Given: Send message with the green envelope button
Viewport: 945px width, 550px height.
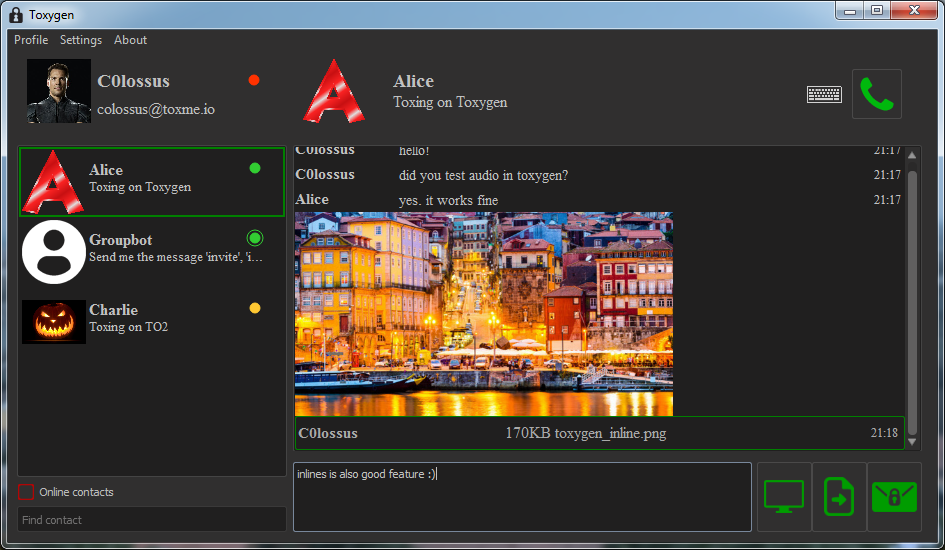Looking at the screenshot, I should coord(894,497).
